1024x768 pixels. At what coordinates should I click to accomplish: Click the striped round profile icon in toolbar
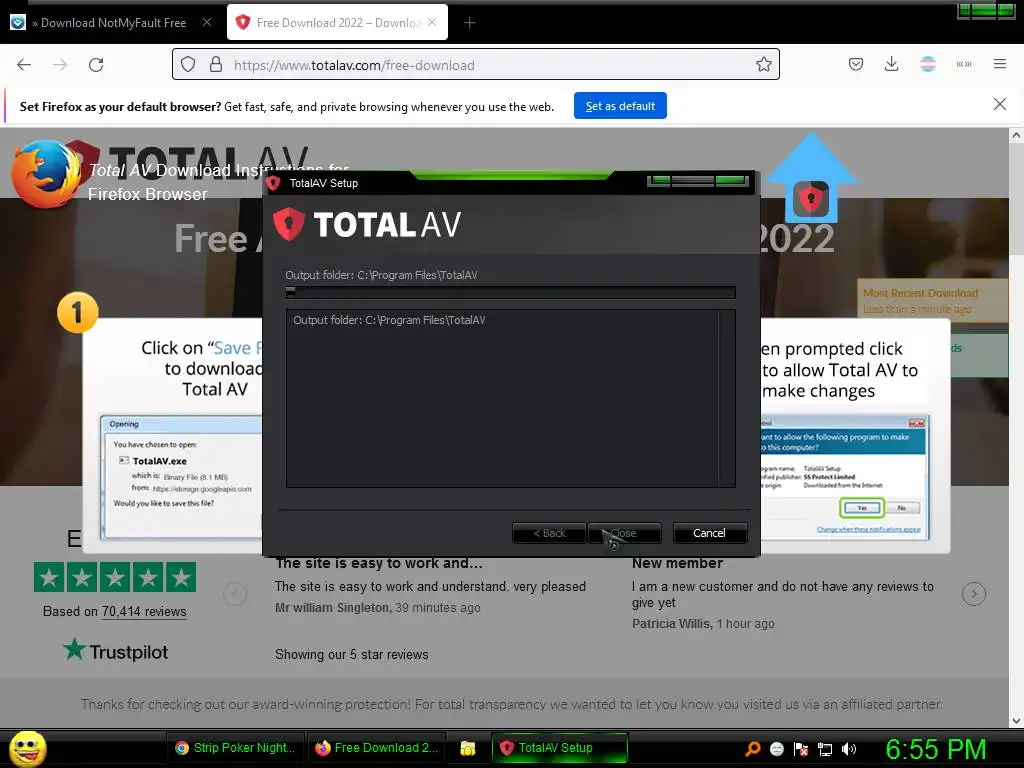tap(928, 64)
